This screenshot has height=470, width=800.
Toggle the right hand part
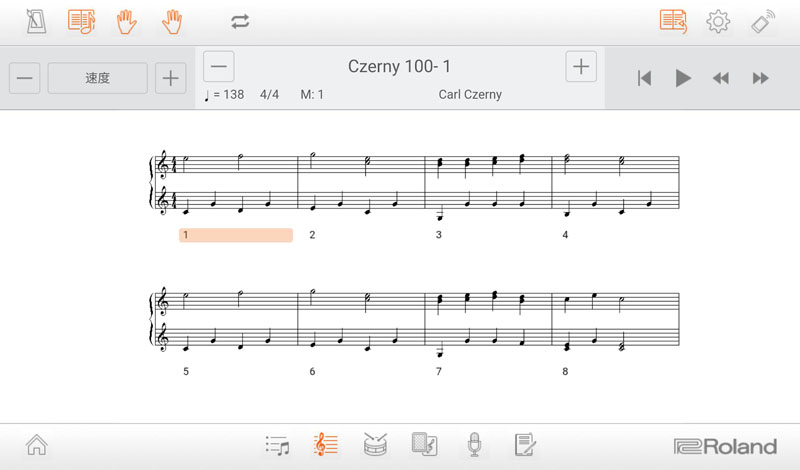pyautogui.click(x=173, y=21)
